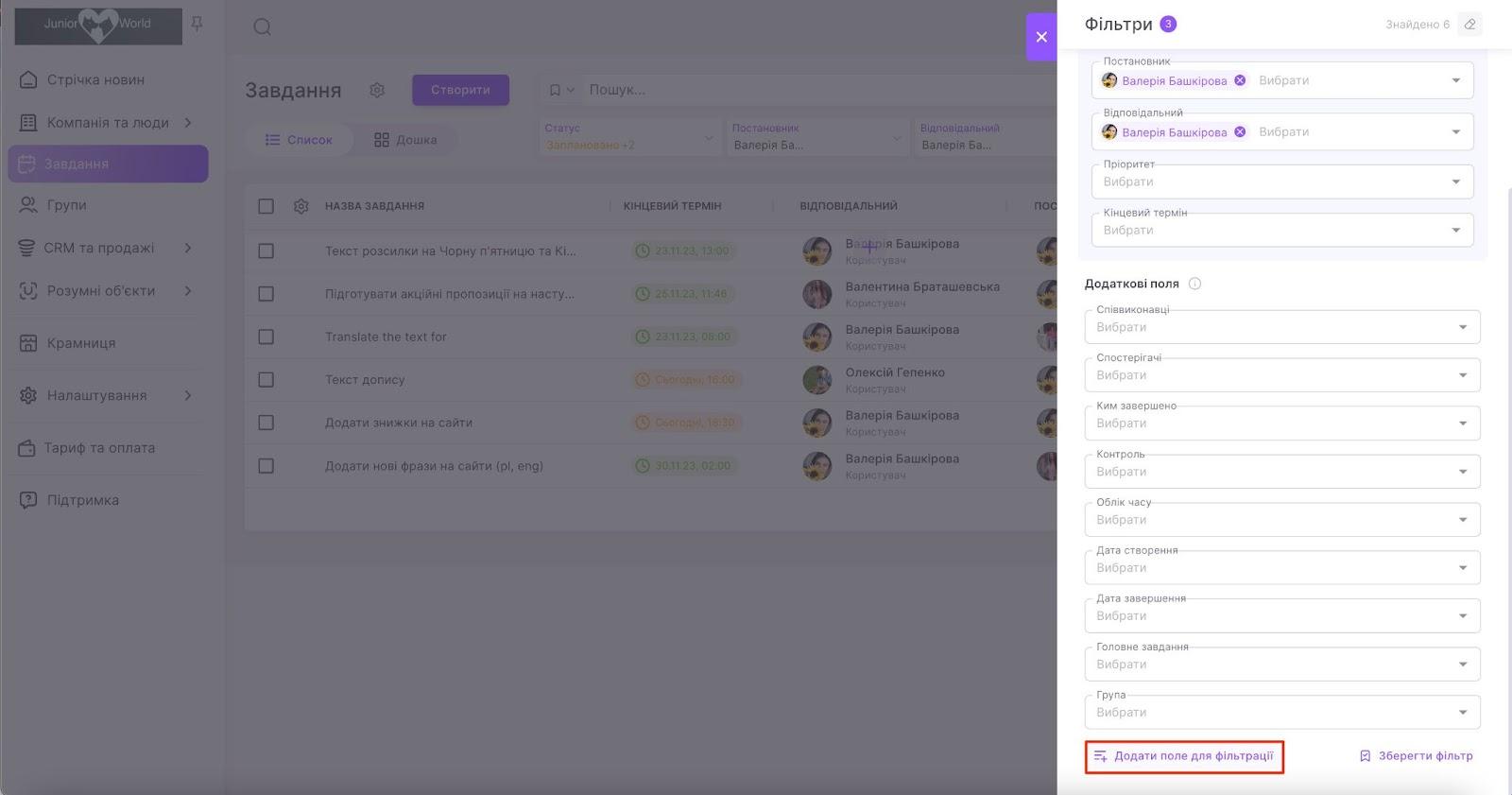Pin the sidebar using the pin icon

tap(197, 25)
